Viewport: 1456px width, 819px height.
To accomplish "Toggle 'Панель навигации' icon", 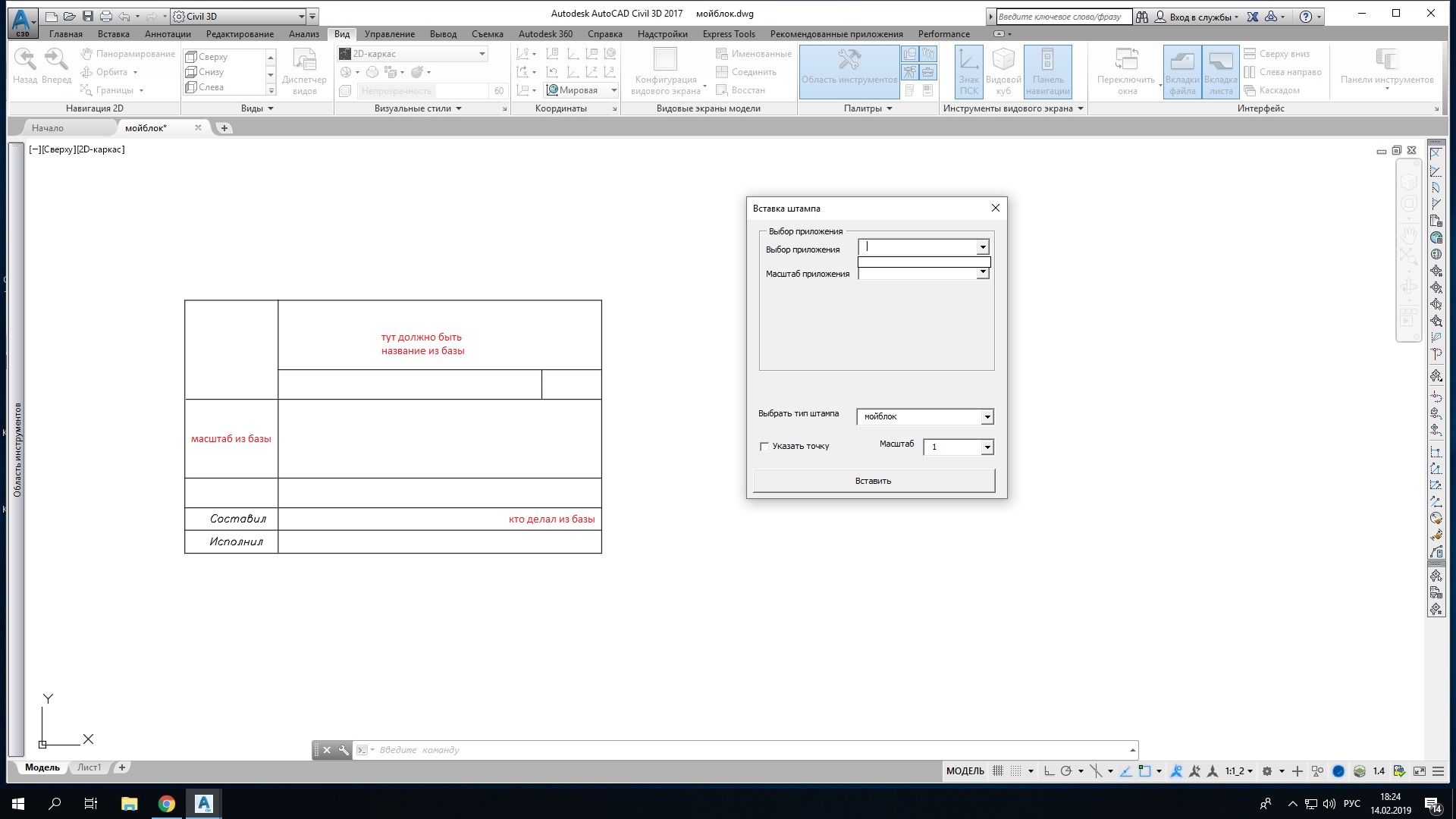I will [x=1047, y=71].
